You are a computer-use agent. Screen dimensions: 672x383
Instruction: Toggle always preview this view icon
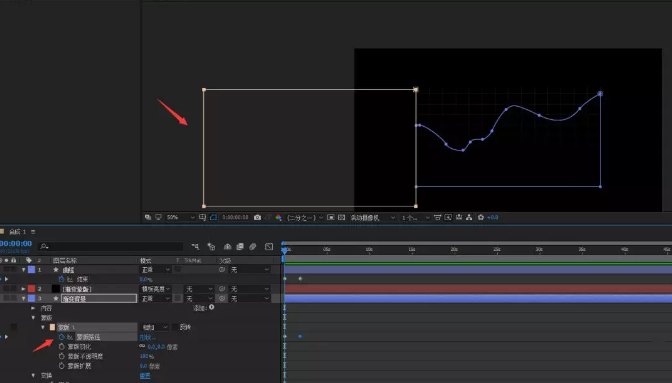point(148,218)
